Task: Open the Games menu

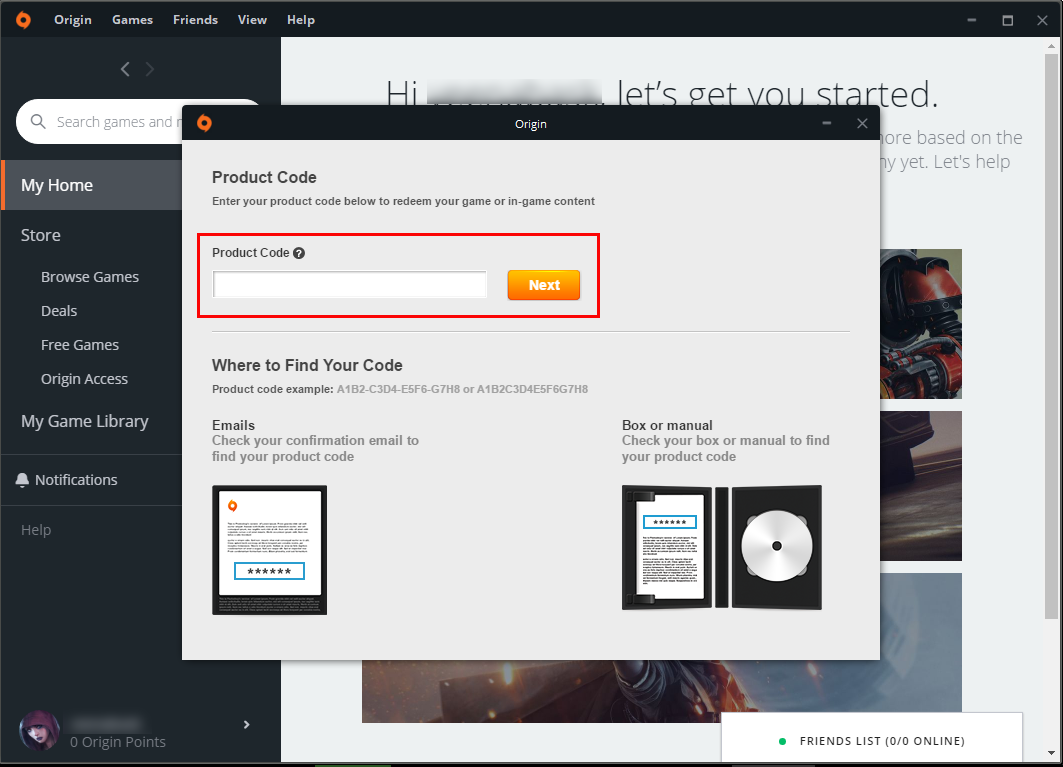Action: [x=132, y=20]
